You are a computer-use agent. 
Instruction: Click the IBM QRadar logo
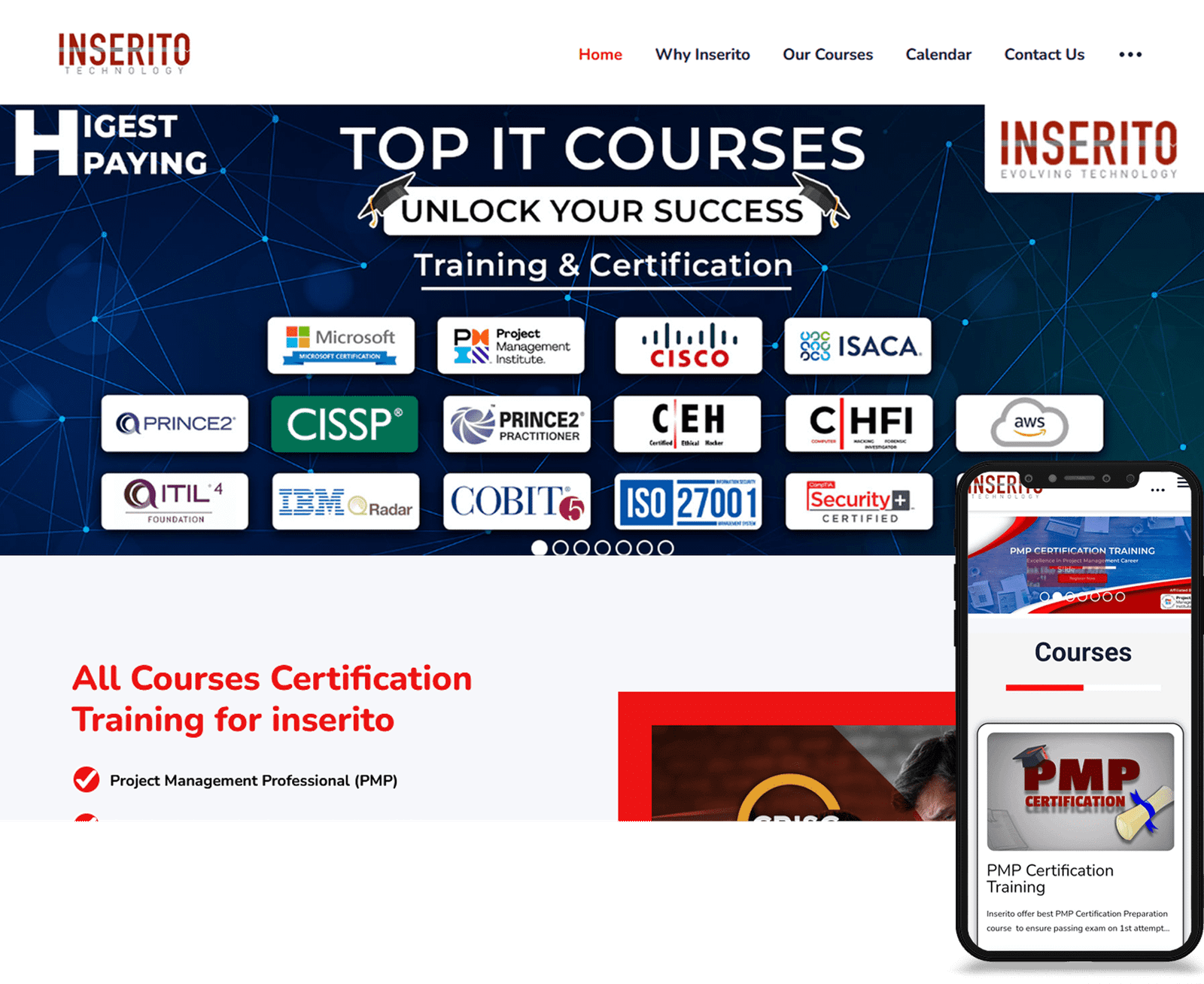coord(345,502)
